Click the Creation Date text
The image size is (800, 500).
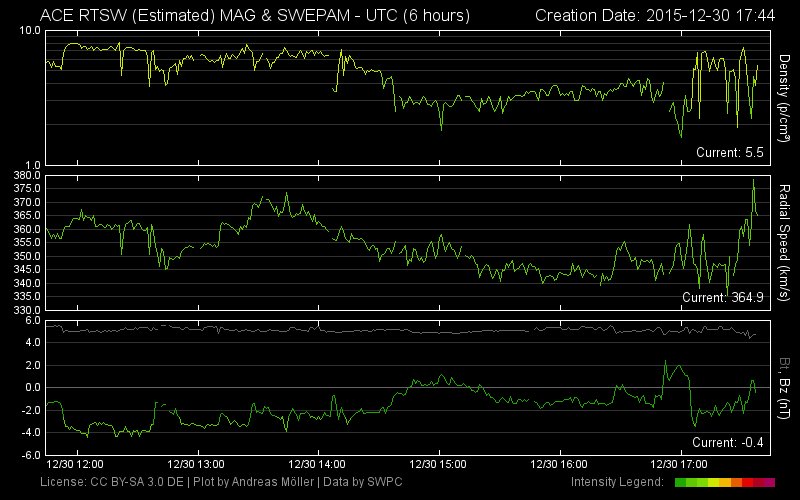tap(657, 15)
